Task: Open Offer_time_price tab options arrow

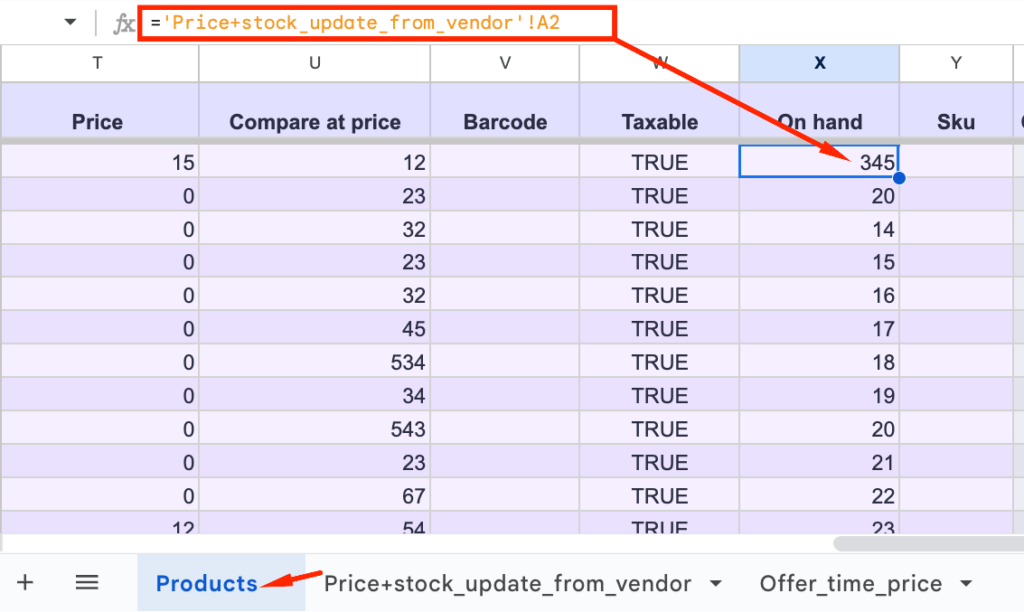Action: coord(965,584)
